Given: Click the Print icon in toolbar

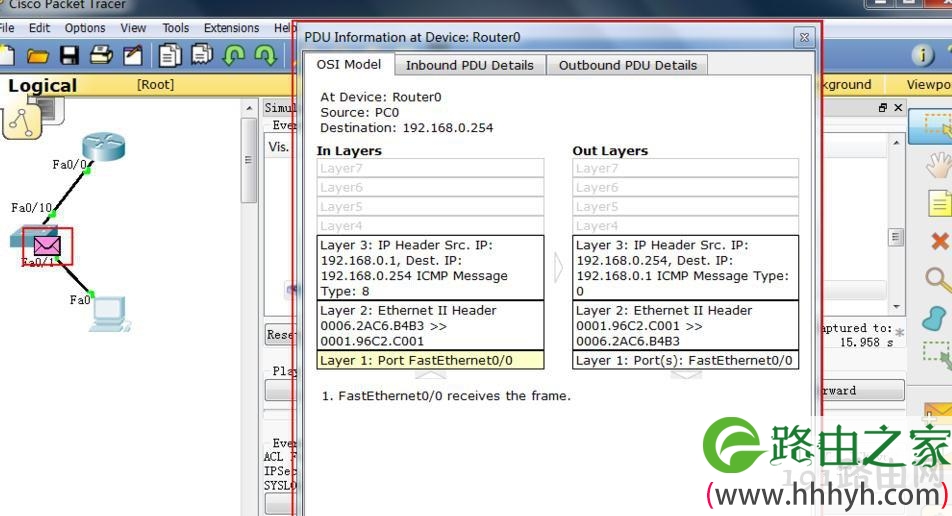Looking at the screenshot, I should [x=101, y=55].
